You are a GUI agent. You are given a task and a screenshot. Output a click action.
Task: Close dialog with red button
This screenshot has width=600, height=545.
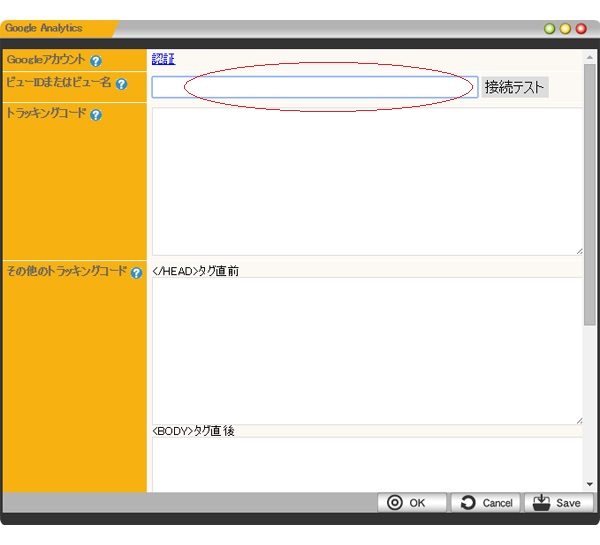581,29
